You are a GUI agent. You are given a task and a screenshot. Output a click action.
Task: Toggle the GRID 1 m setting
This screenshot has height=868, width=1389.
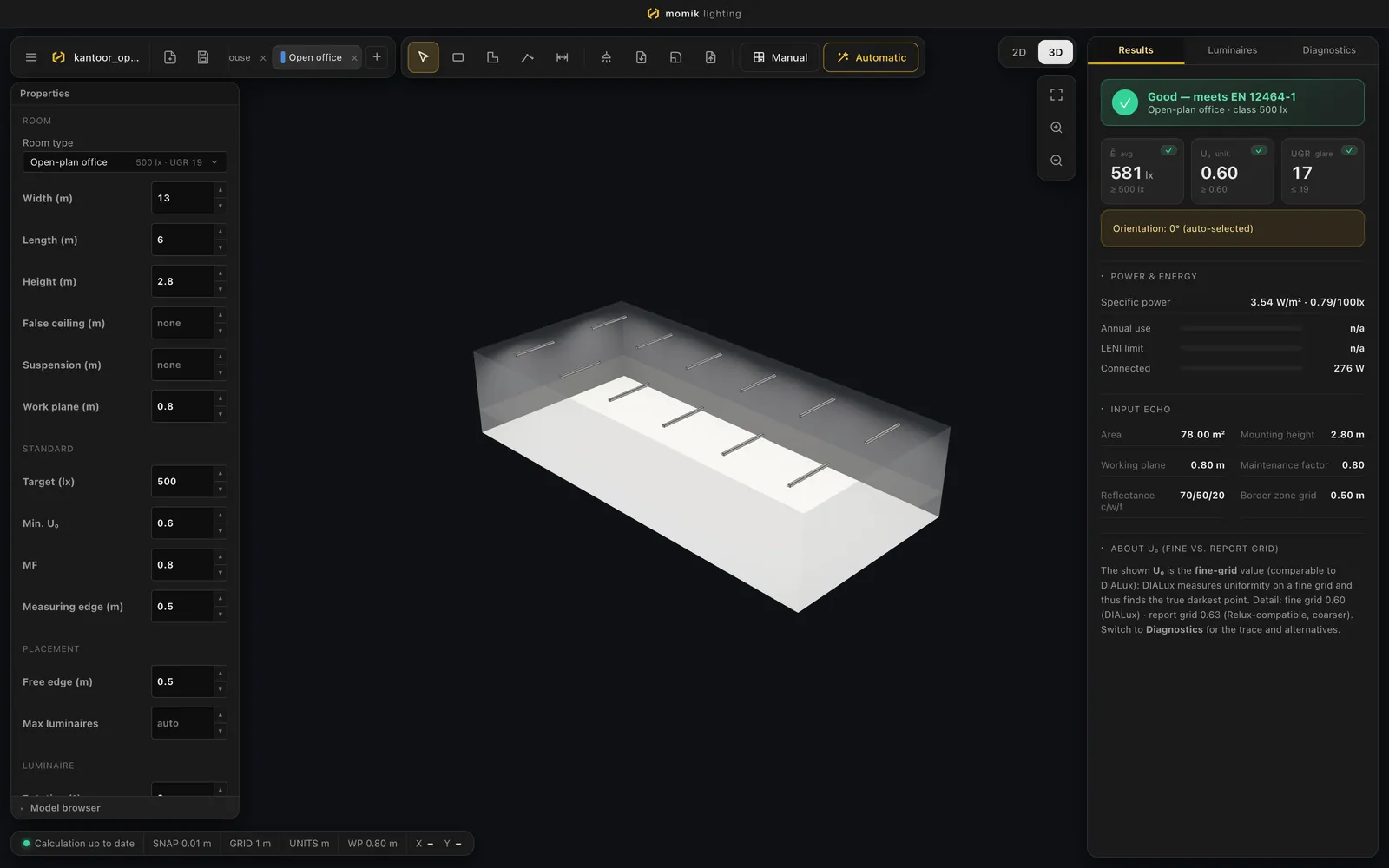[250, 844]
